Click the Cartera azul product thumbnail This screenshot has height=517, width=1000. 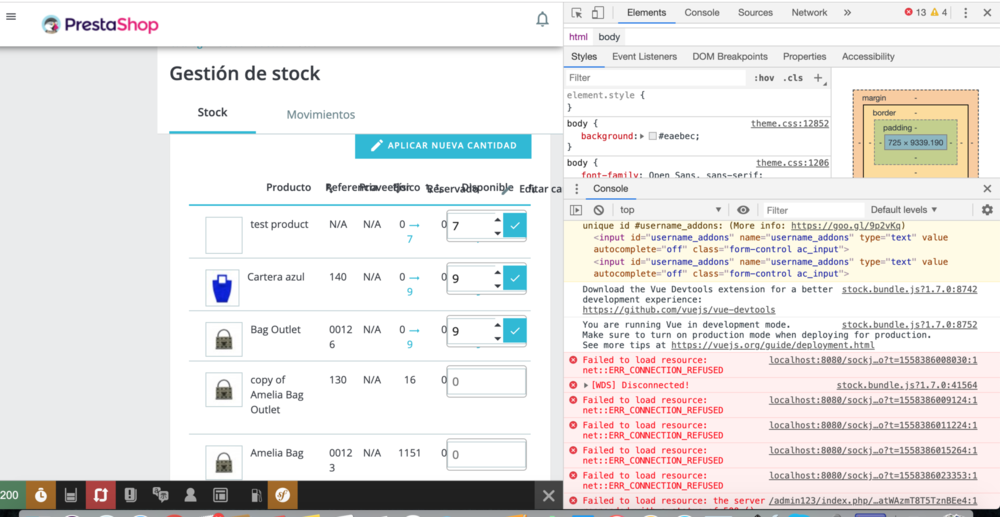[x=222, y=288]
